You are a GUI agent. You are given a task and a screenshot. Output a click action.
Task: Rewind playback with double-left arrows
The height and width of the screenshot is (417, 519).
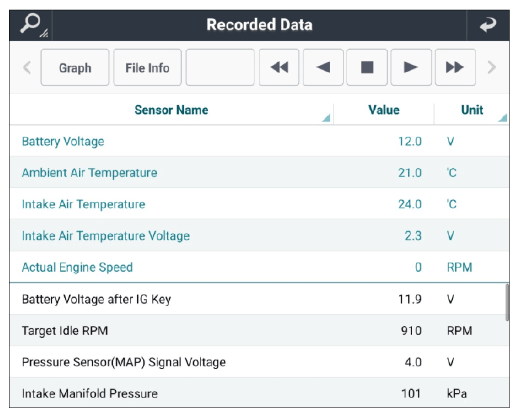pos(279,67)
